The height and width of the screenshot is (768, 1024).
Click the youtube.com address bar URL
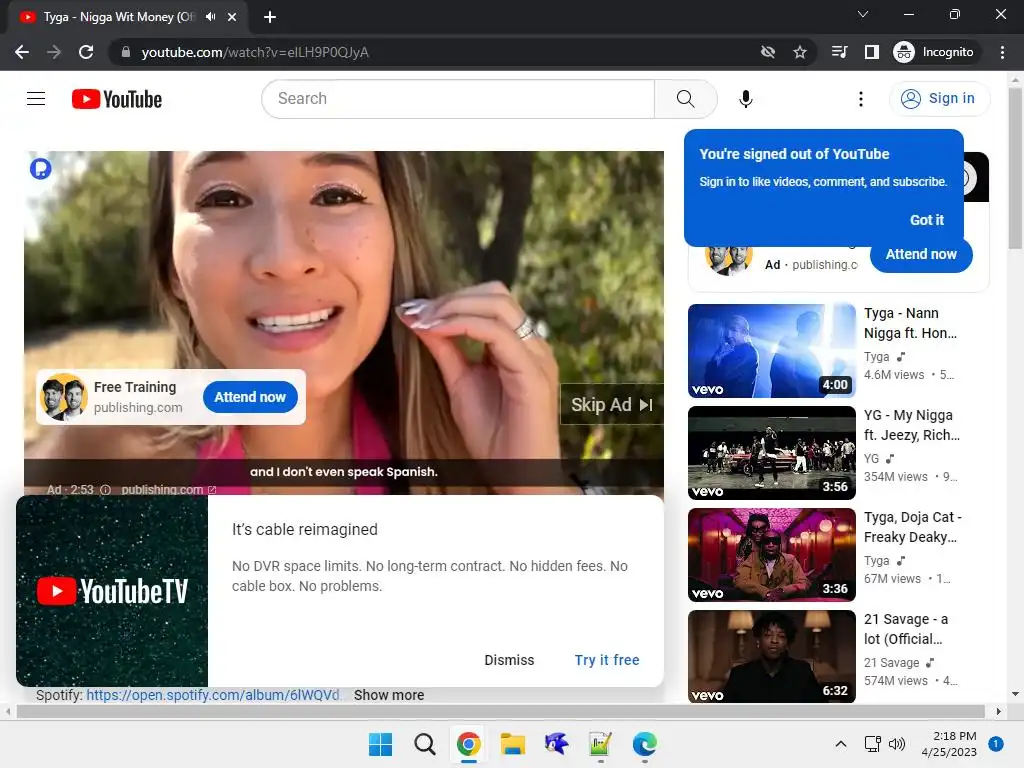(x=255, y=52)
